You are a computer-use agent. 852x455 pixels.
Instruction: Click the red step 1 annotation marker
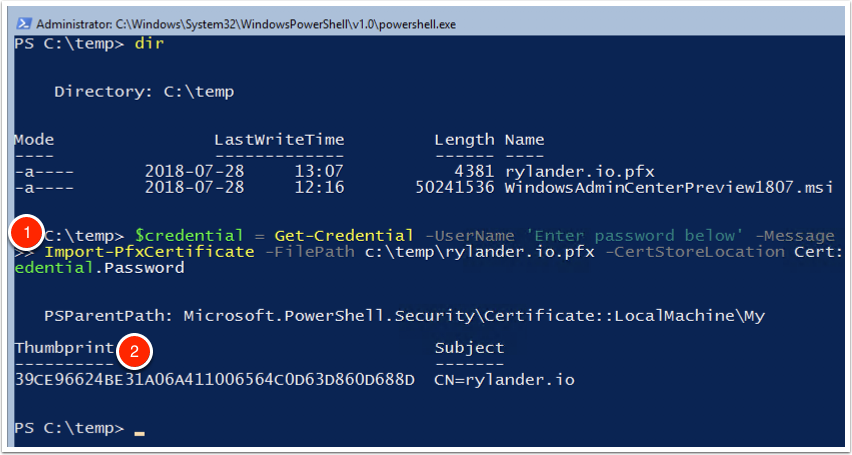[27, 235]
